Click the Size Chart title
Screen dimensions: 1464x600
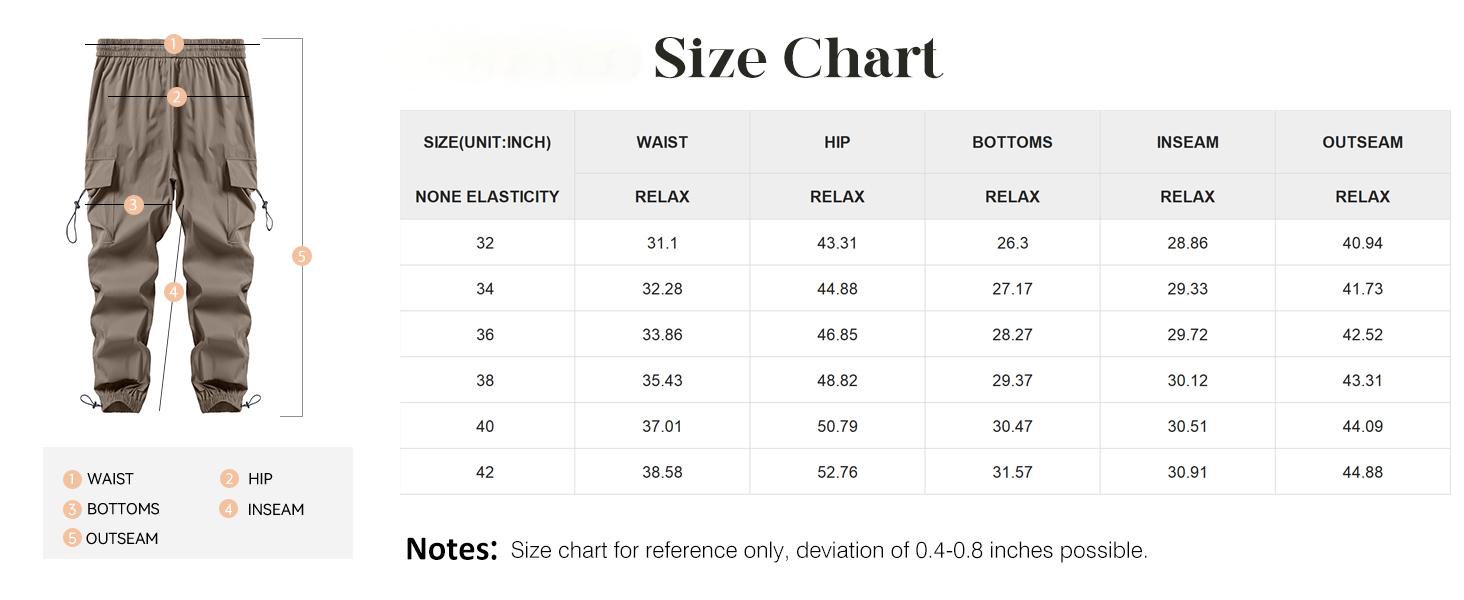tap(797, 58)
